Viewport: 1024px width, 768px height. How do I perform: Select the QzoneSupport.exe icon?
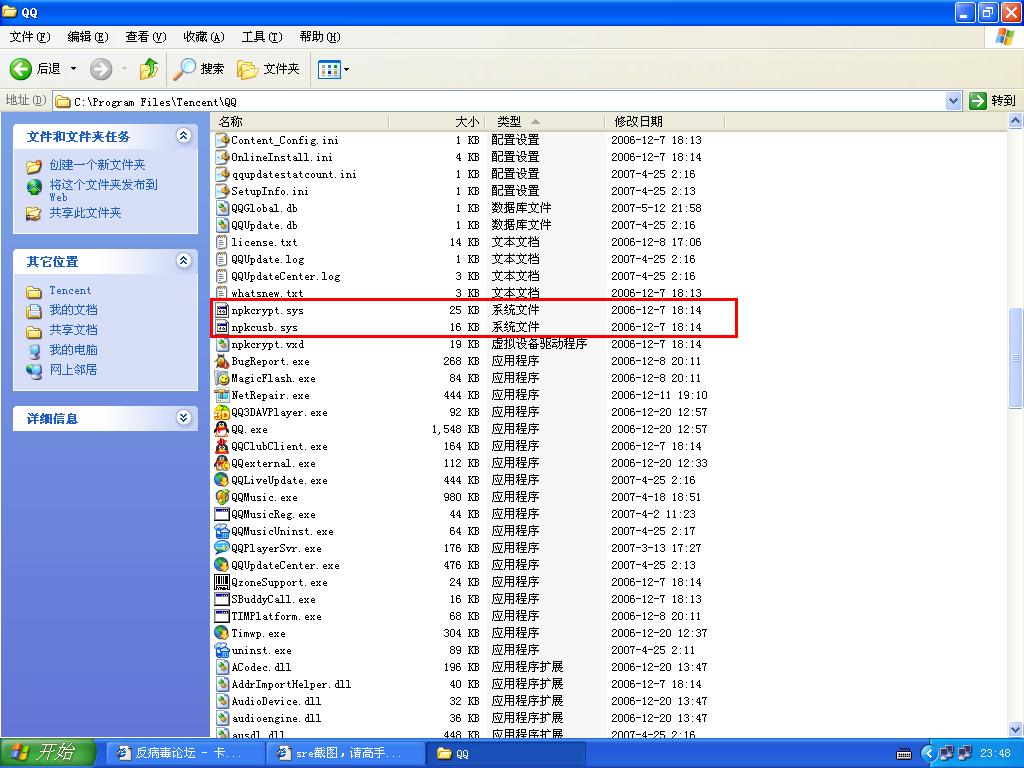(222, 582)
